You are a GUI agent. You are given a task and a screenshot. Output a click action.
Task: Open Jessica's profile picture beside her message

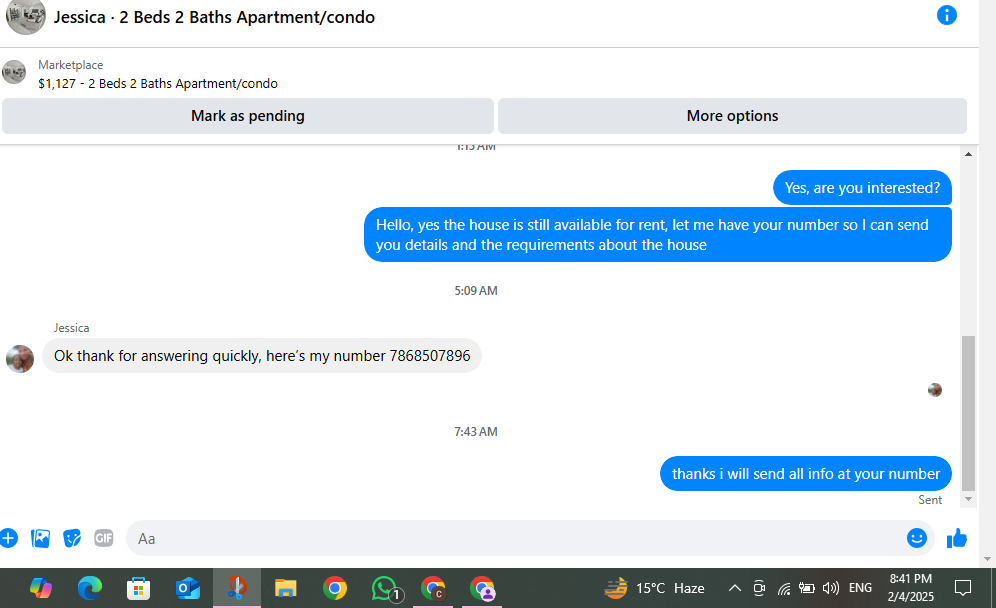[20, 359]
